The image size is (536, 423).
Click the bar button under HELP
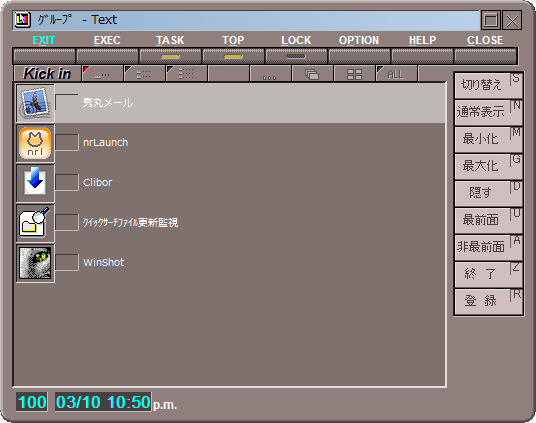(423, 56)
